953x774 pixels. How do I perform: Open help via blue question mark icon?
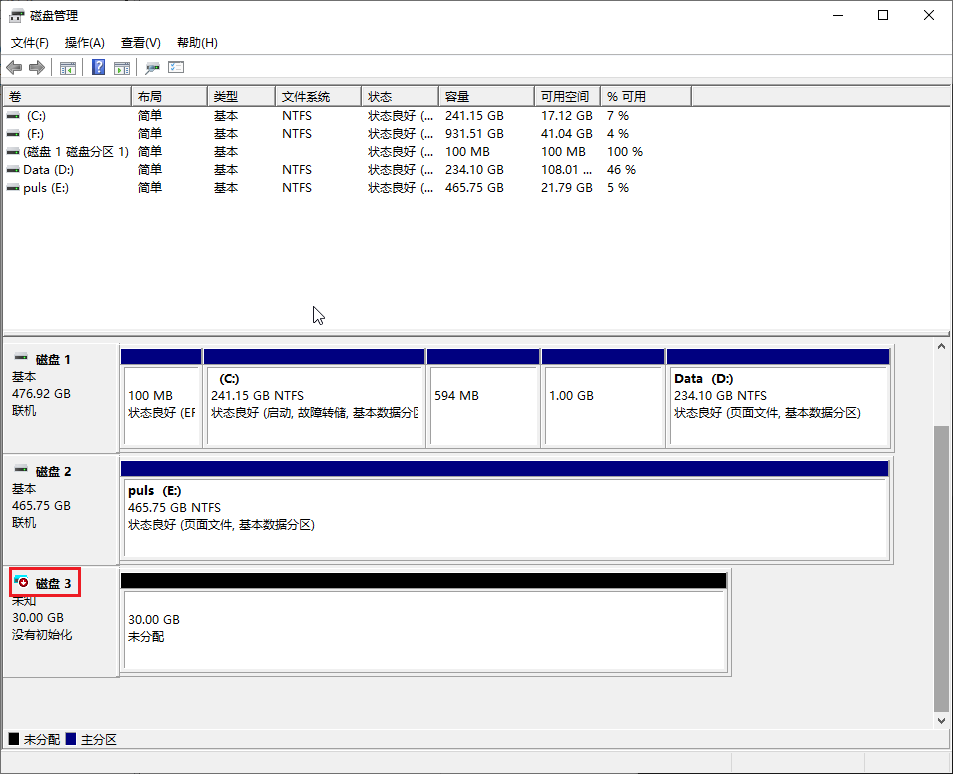click(99, 68)
